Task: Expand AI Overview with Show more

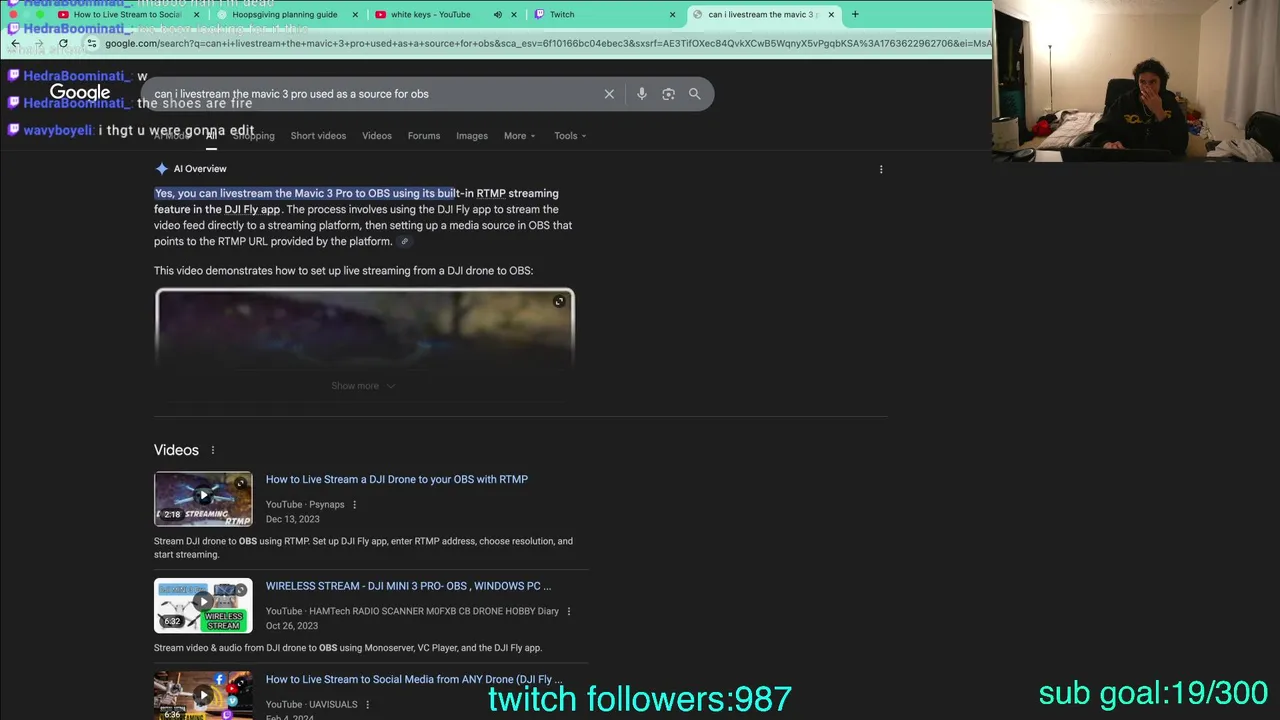Action: tap(363, 386)
